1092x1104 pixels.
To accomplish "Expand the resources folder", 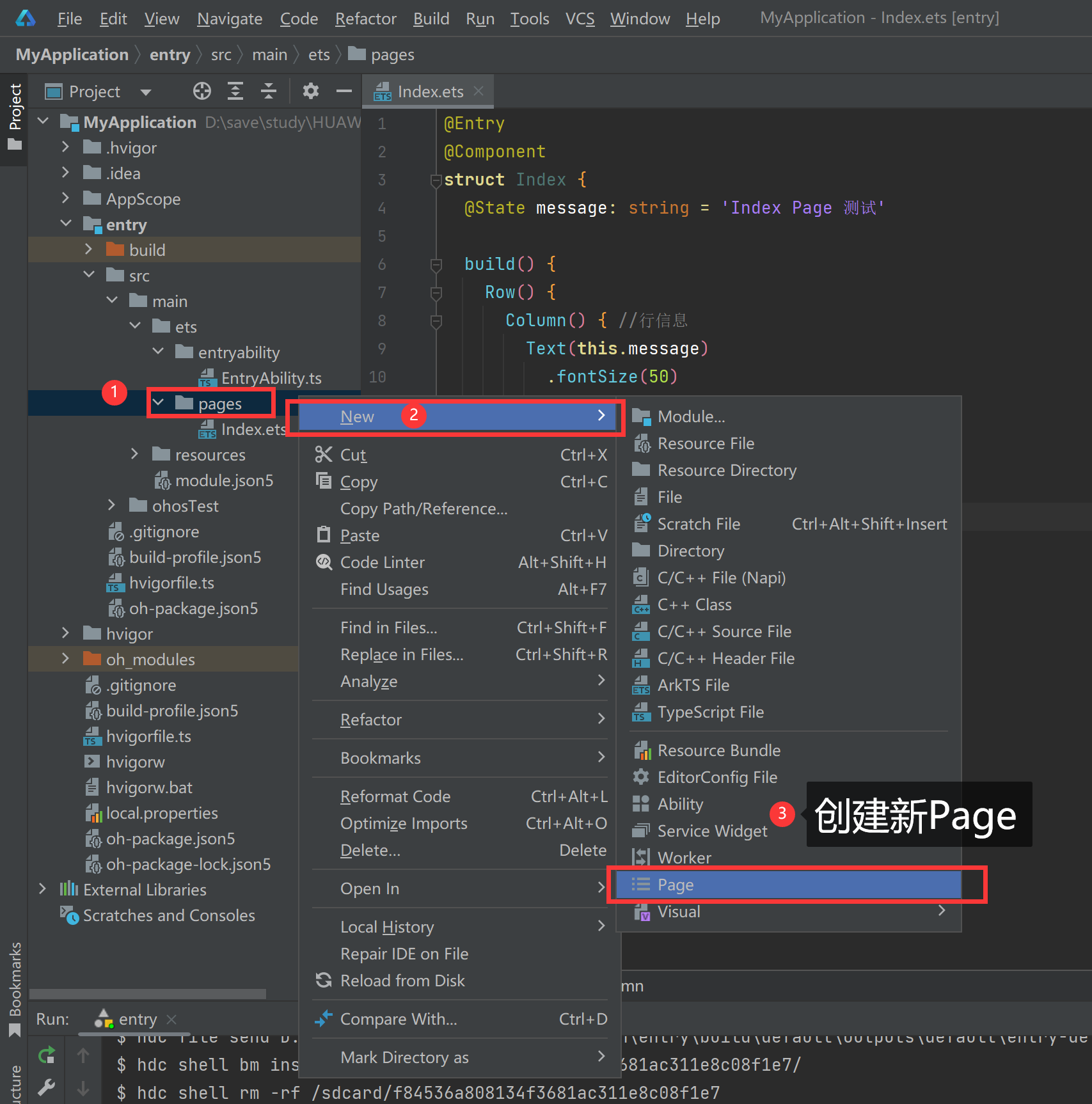I will tap(134, 453).
